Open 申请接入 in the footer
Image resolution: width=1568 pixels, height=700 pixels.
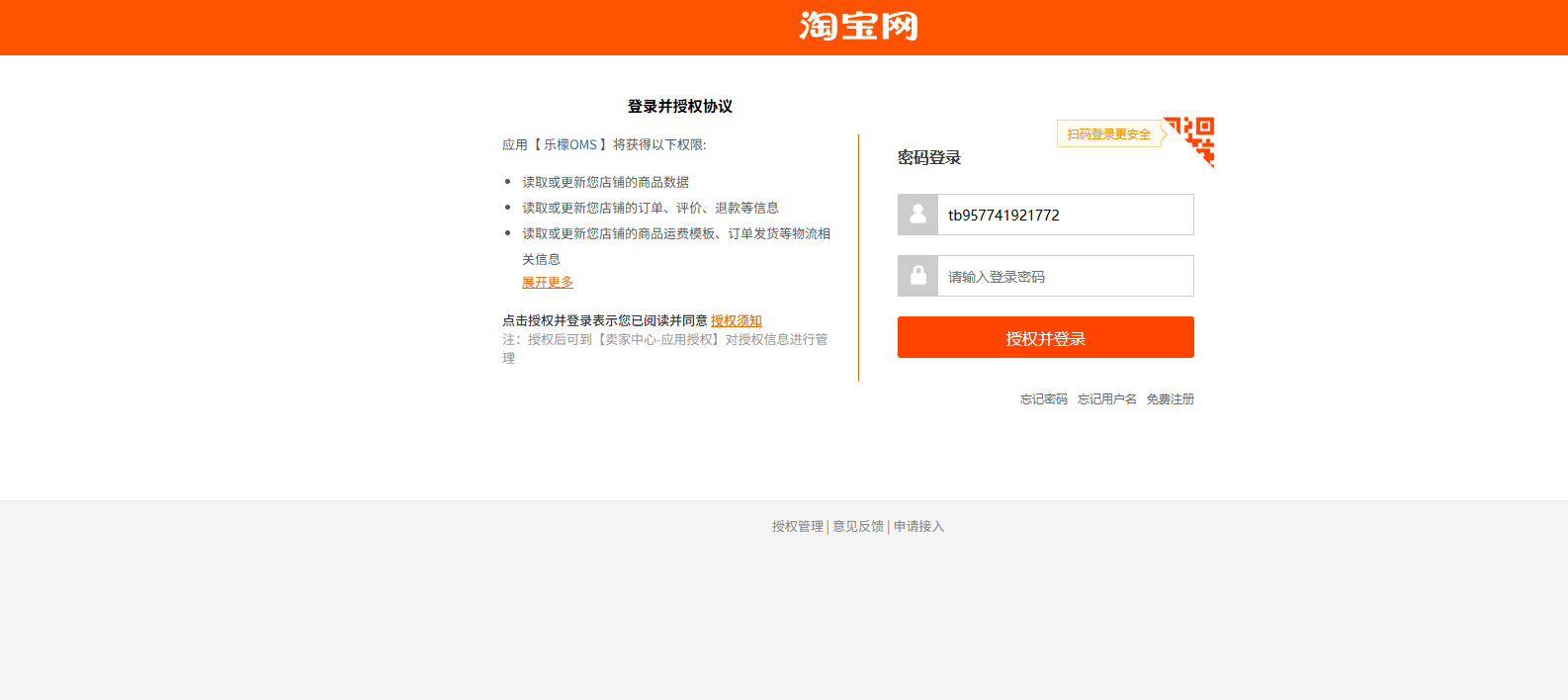click(x=919, y=527)
